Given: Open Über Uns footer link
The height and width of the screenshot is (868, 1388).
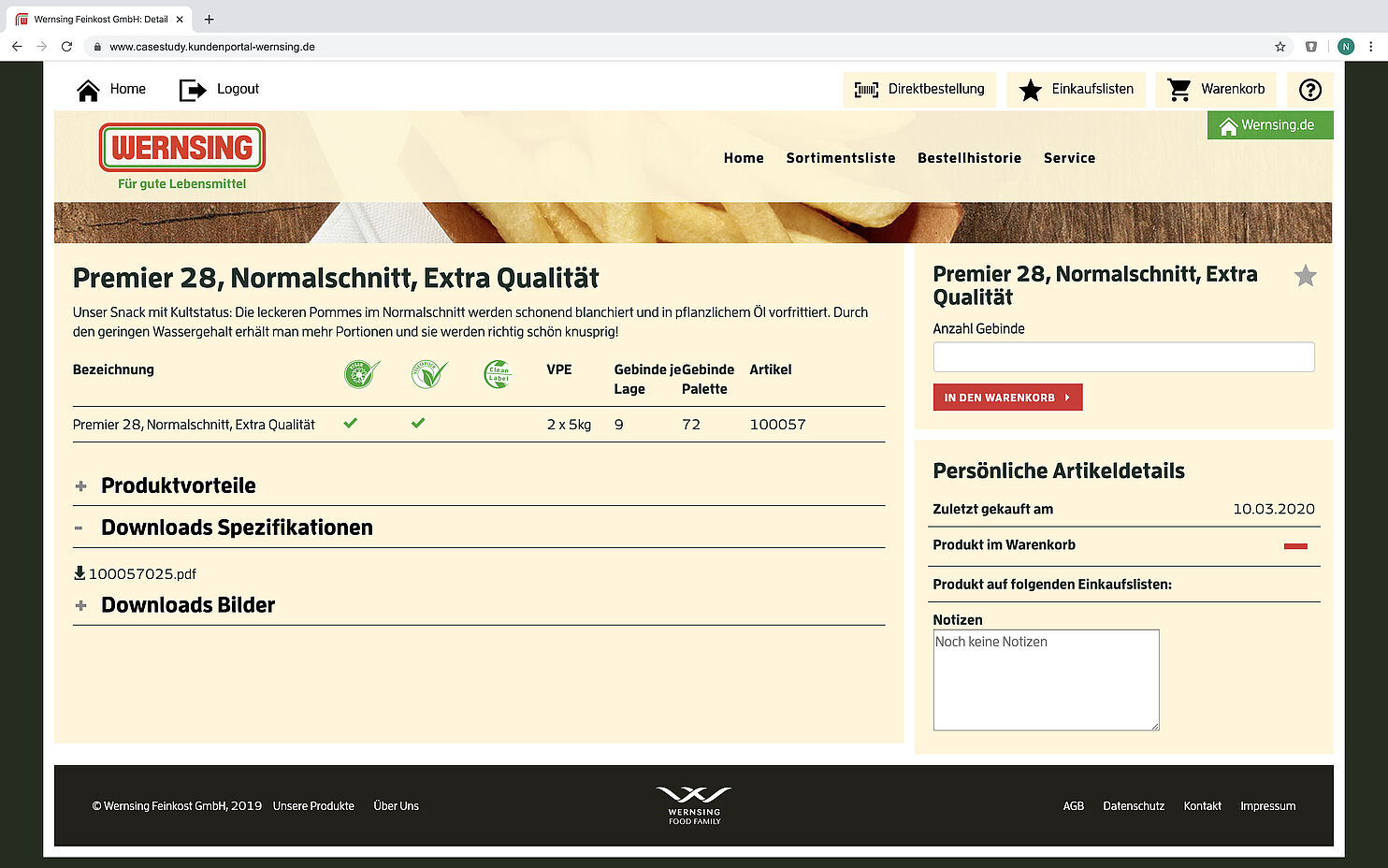Looking at the screenshot, I should tap(396, 806).
